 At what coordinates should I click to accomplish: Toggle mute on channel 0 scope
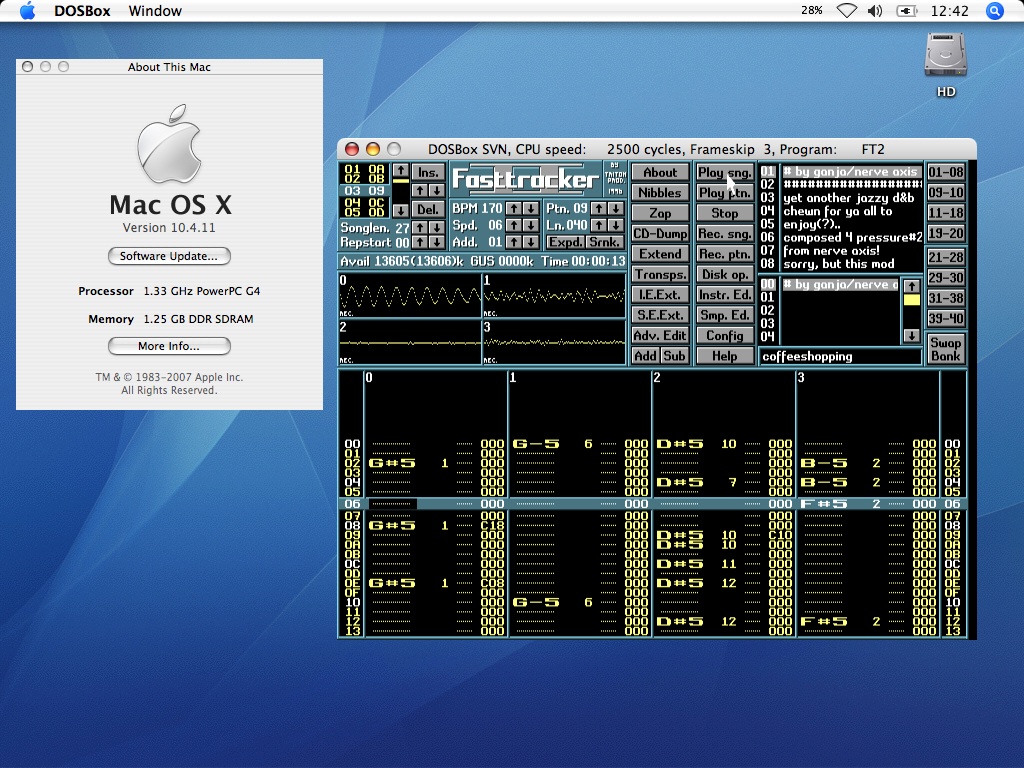pyautogui.click(x=409, y=296)
